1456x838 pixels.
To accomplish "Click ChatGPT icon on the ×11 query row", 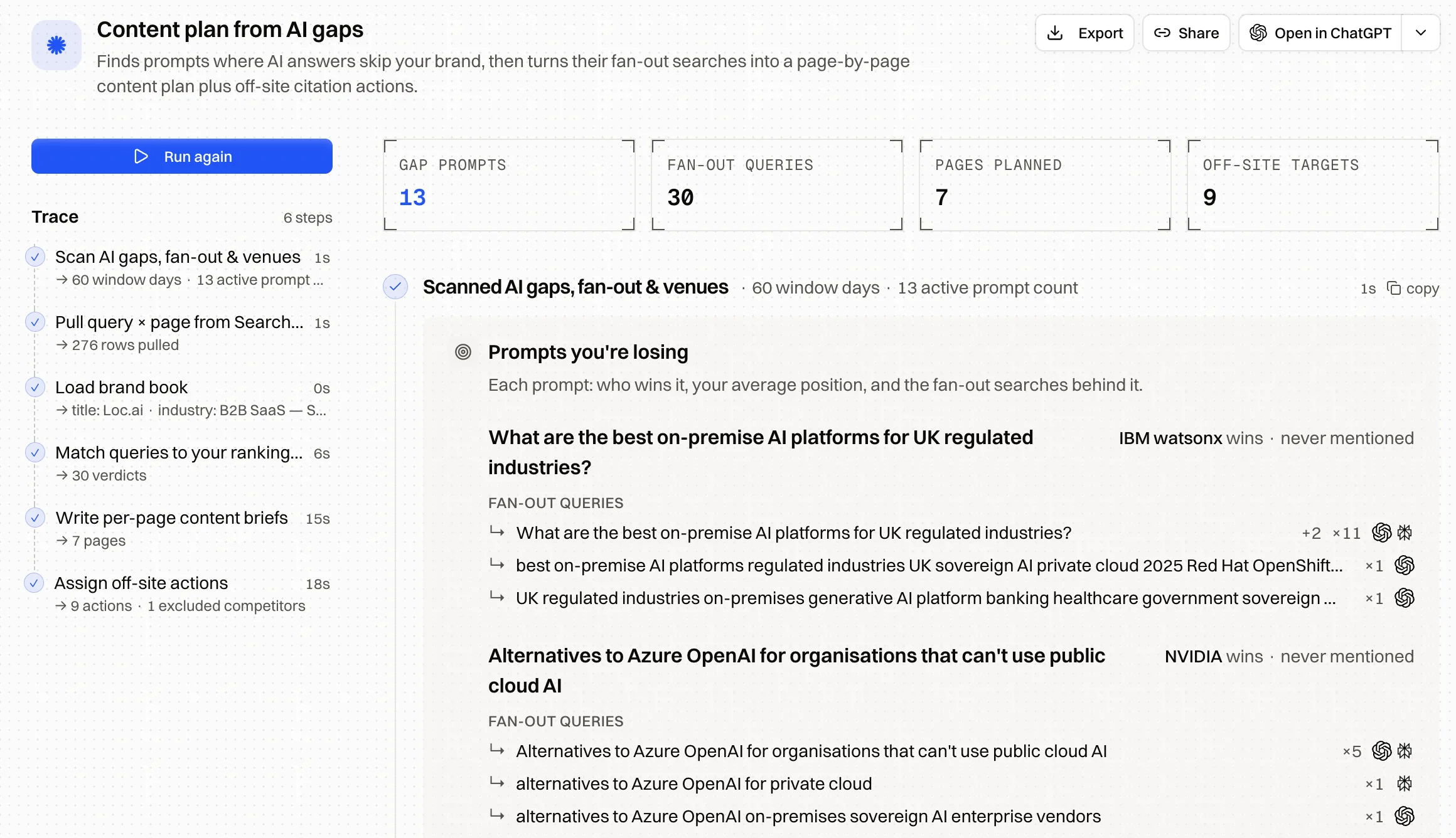I will (x=1382, y=533).
